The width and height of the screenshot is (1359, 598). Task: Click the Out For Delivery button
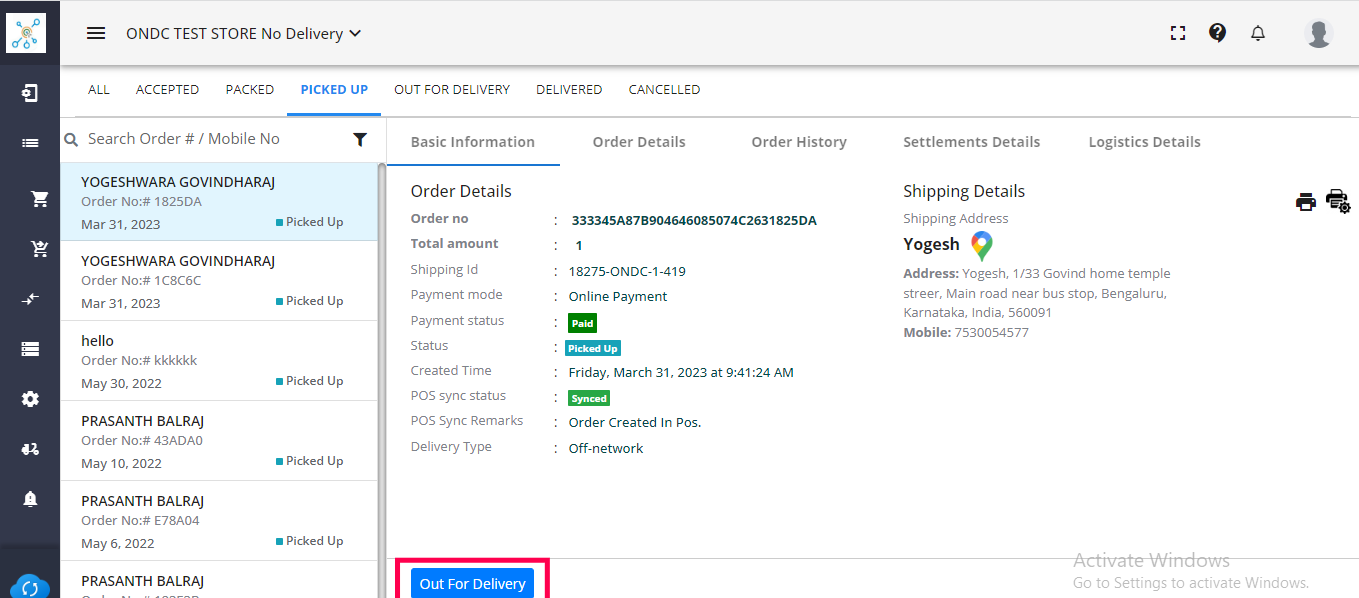click(472, 584)
